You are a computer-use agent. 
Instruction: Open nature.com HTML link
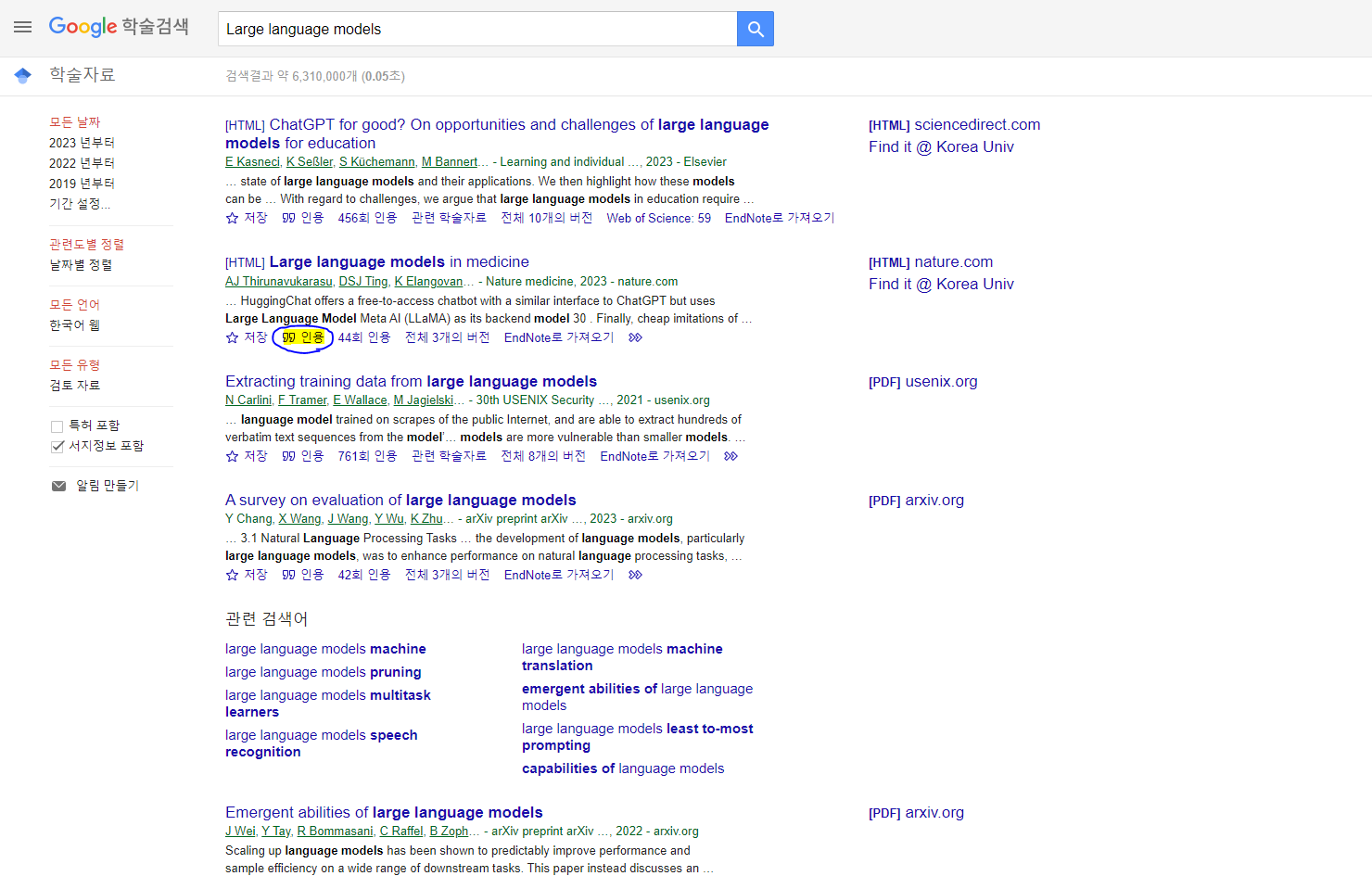(x=931, y=261)
